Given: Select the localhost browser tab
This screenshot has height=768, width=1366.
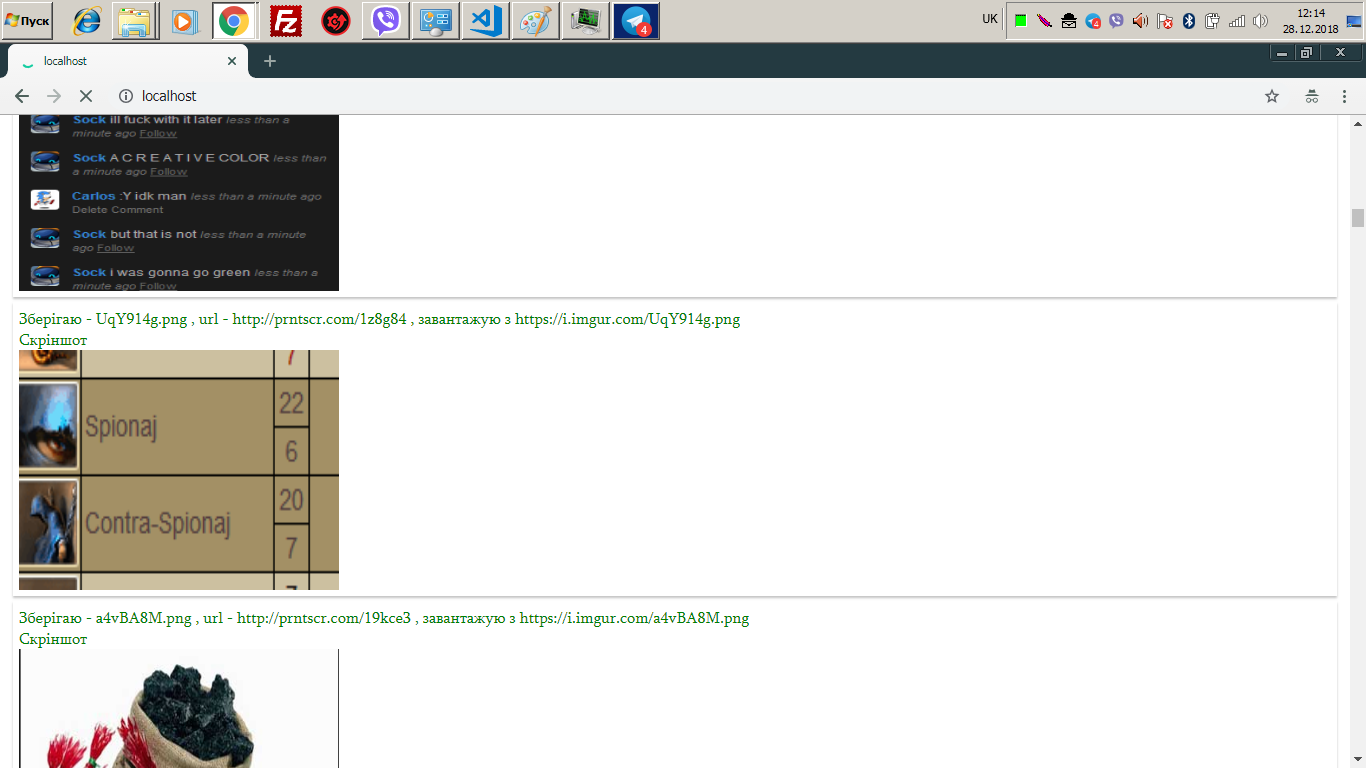Looking at the screenshot, I should click(x=120, y=61).
